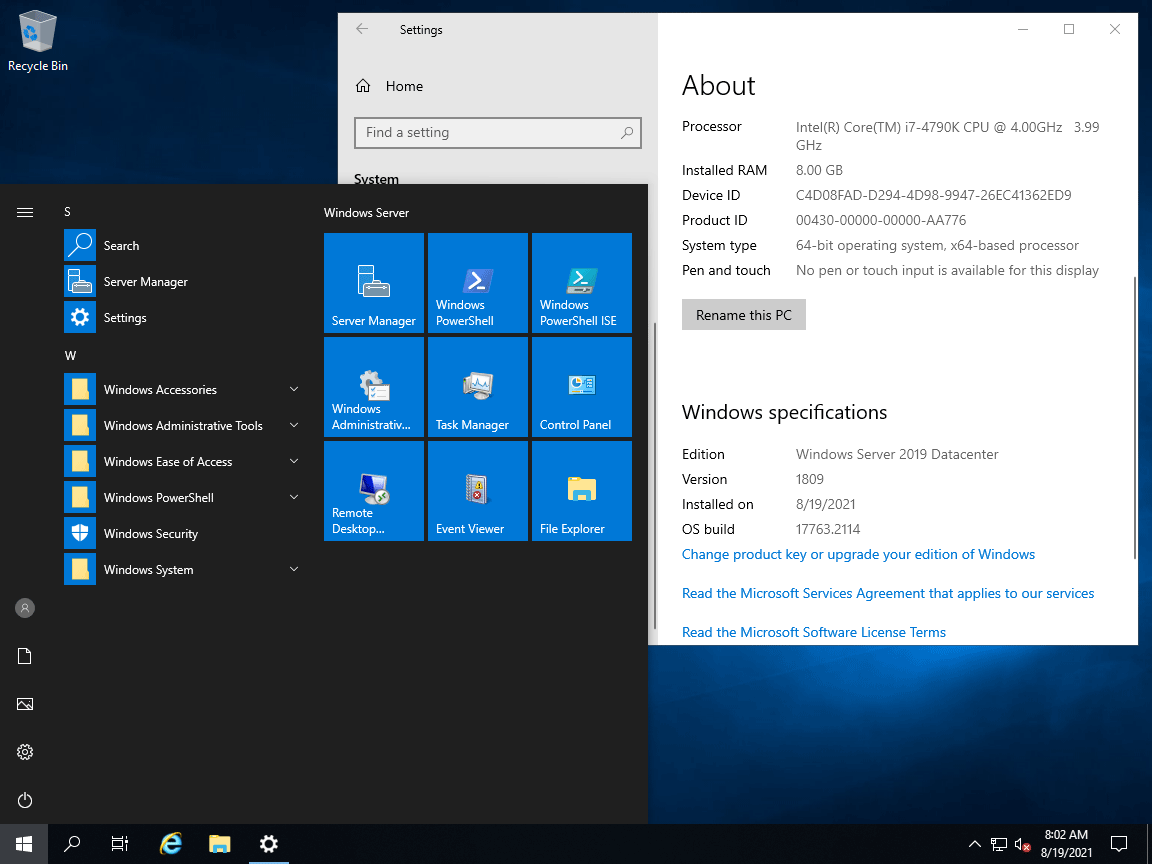Expand the Windows Ease of Access folder
1152x864 pixels.
(184, 461)
